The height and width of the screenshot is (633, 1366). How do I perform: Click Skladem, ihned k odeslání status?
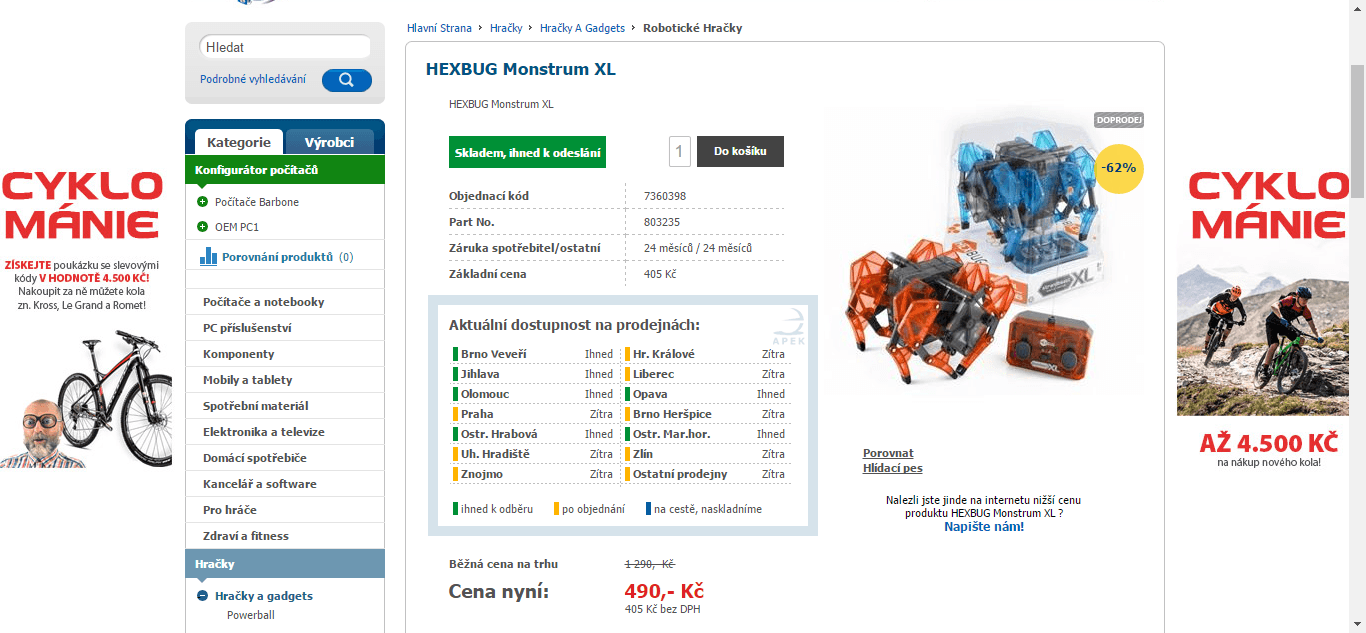tap(527, 152)
